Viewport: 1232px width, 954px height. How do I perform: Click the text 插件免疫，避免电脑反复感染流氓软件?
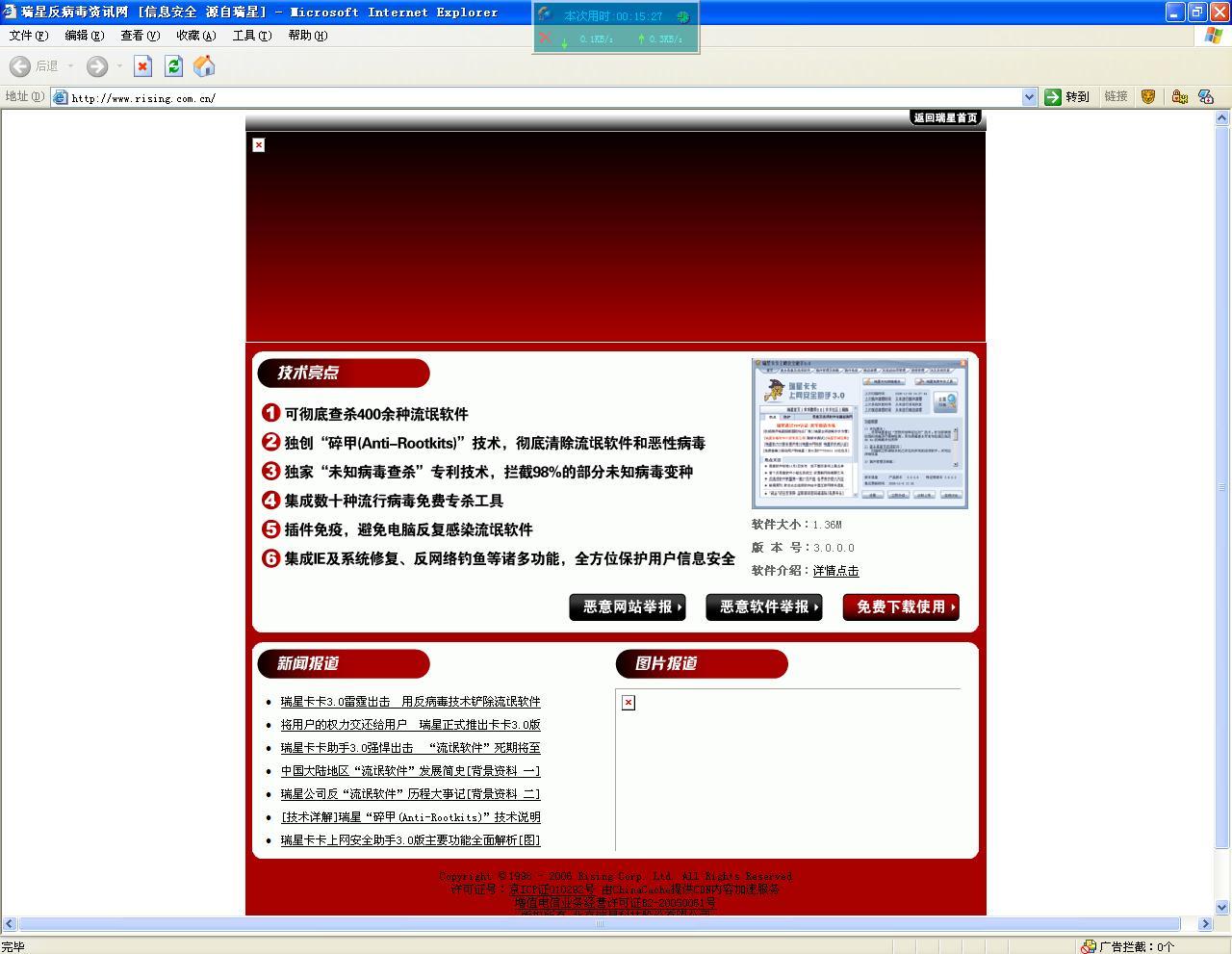pos(408,529)
